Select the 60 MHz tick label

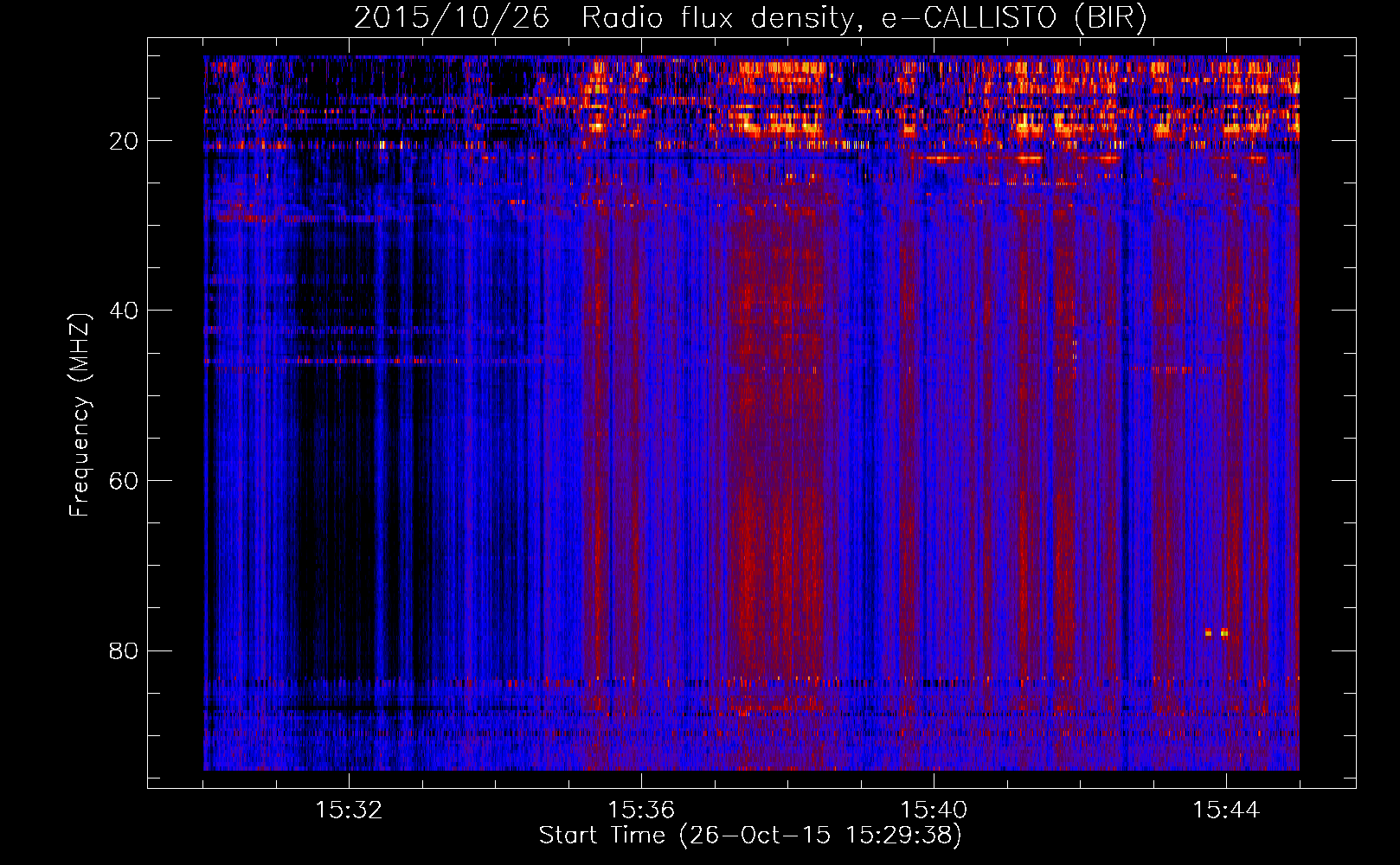124,480
